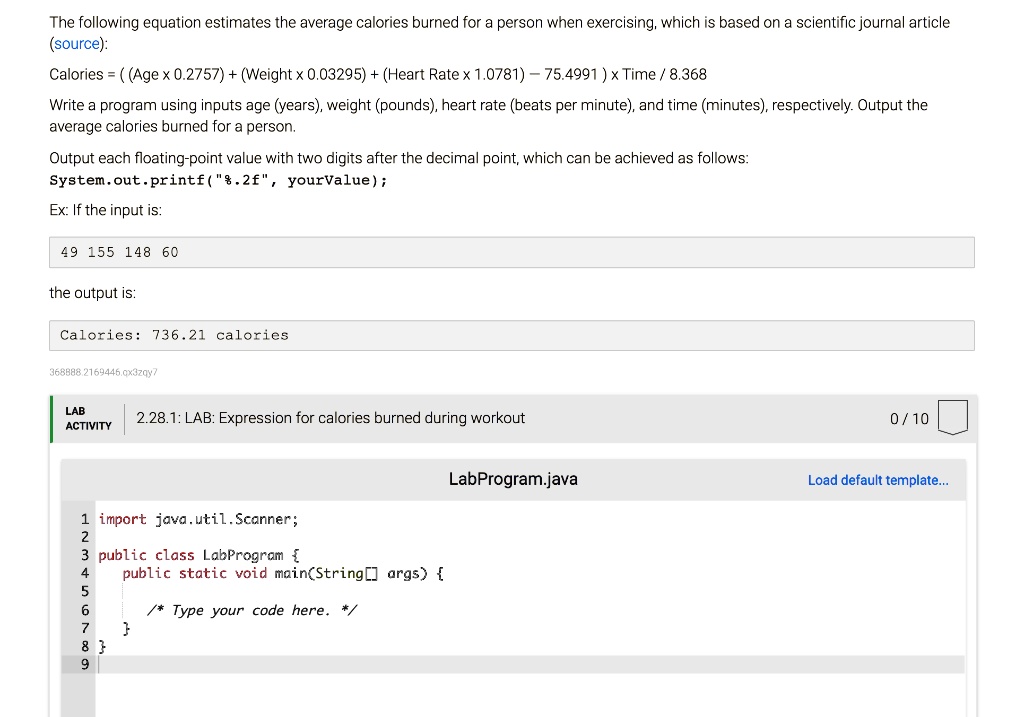
Task: Click line number 2 in the gutter
Action: coord(85,537)
